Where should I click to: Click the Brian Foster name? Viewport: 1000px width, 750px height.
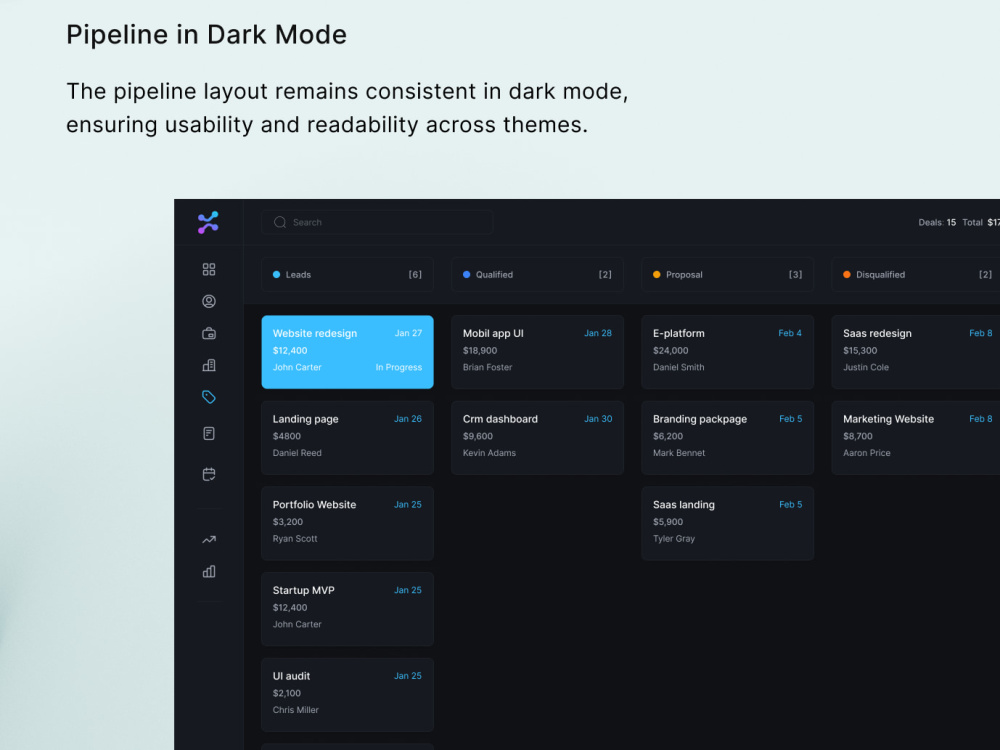pyautogui.click(x=487, y=367)
